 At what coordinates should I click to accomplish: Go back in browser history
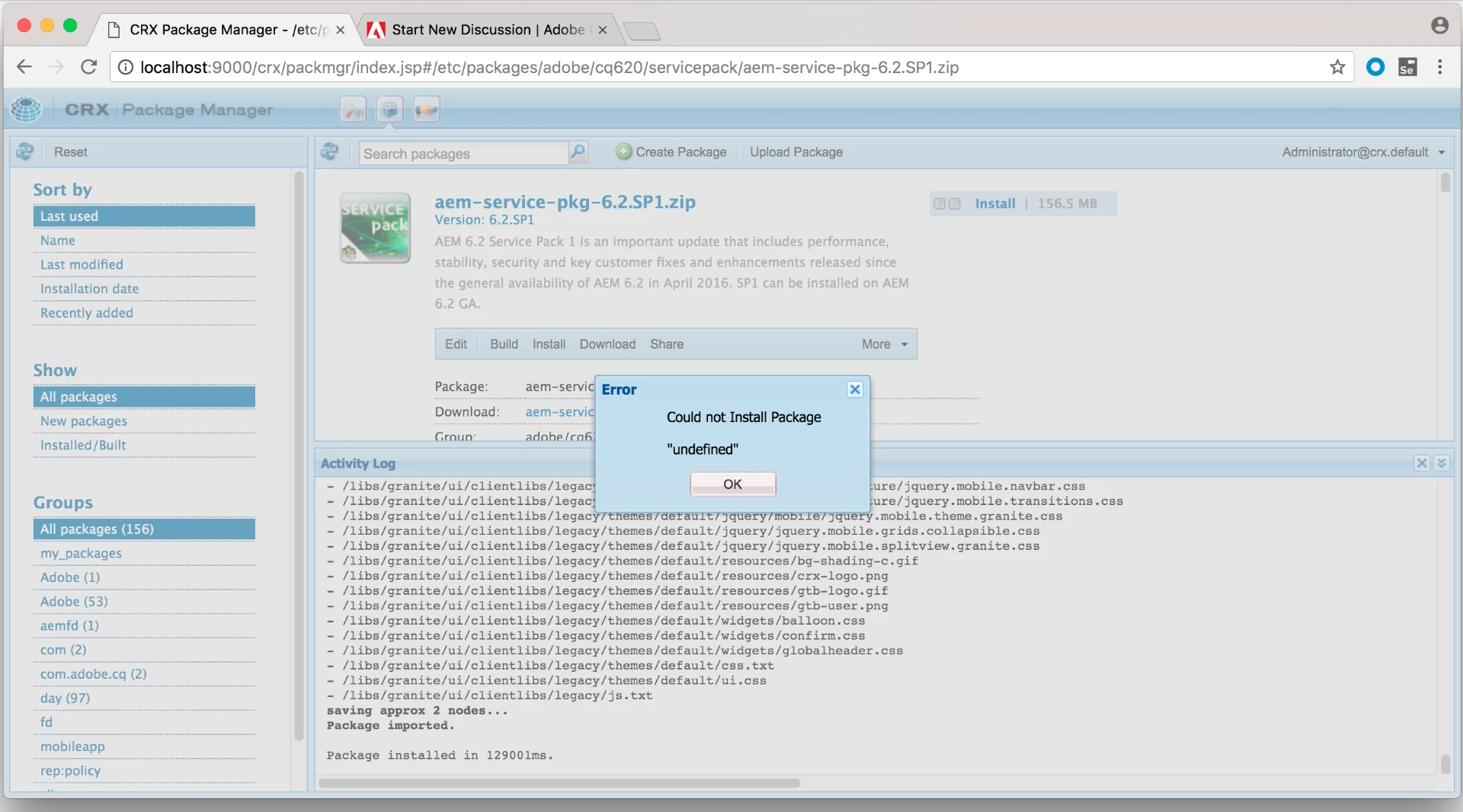pos(24,67)
